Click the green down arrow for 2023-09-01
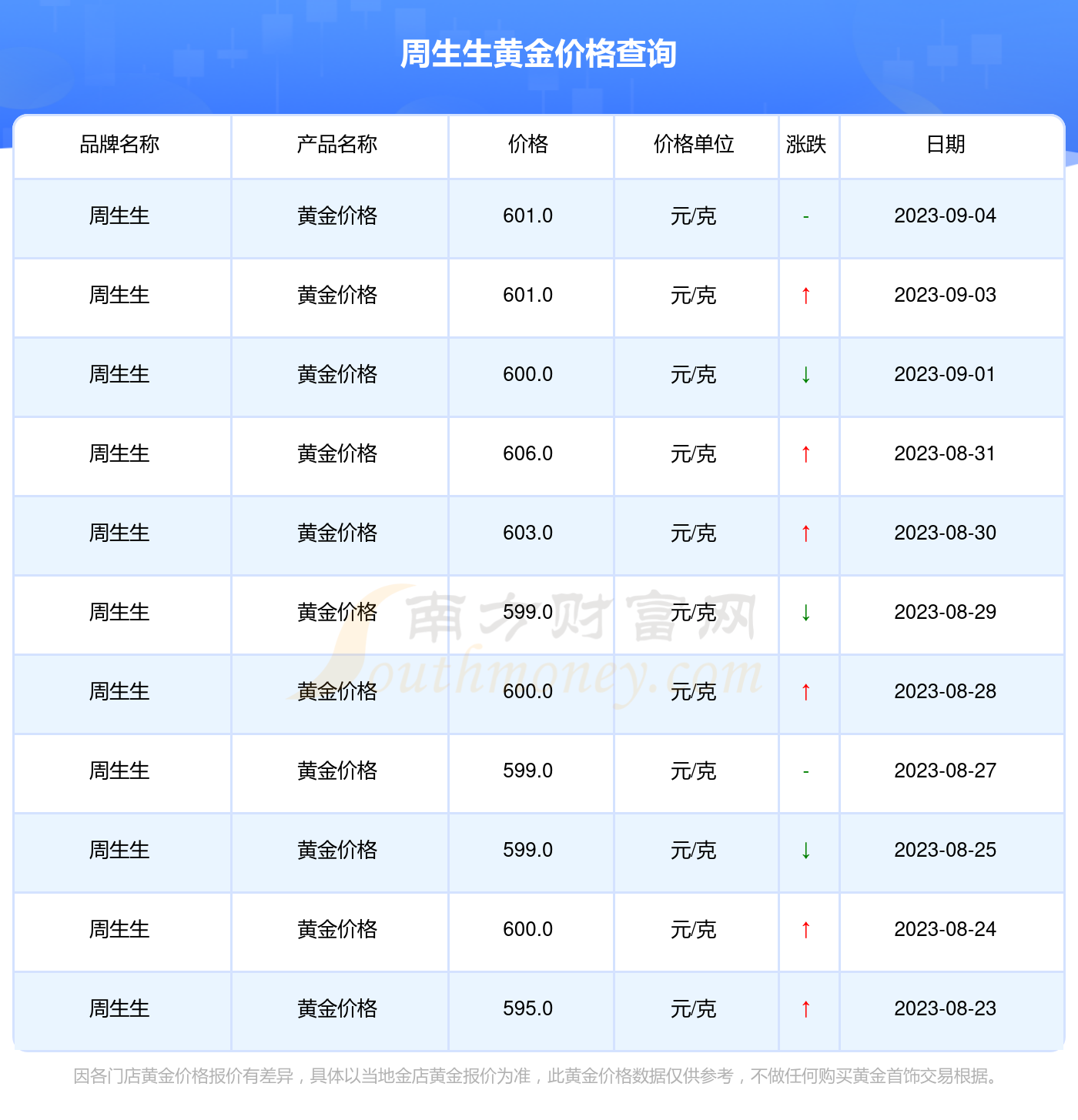 pyautogui.click(x=806, y=375)
